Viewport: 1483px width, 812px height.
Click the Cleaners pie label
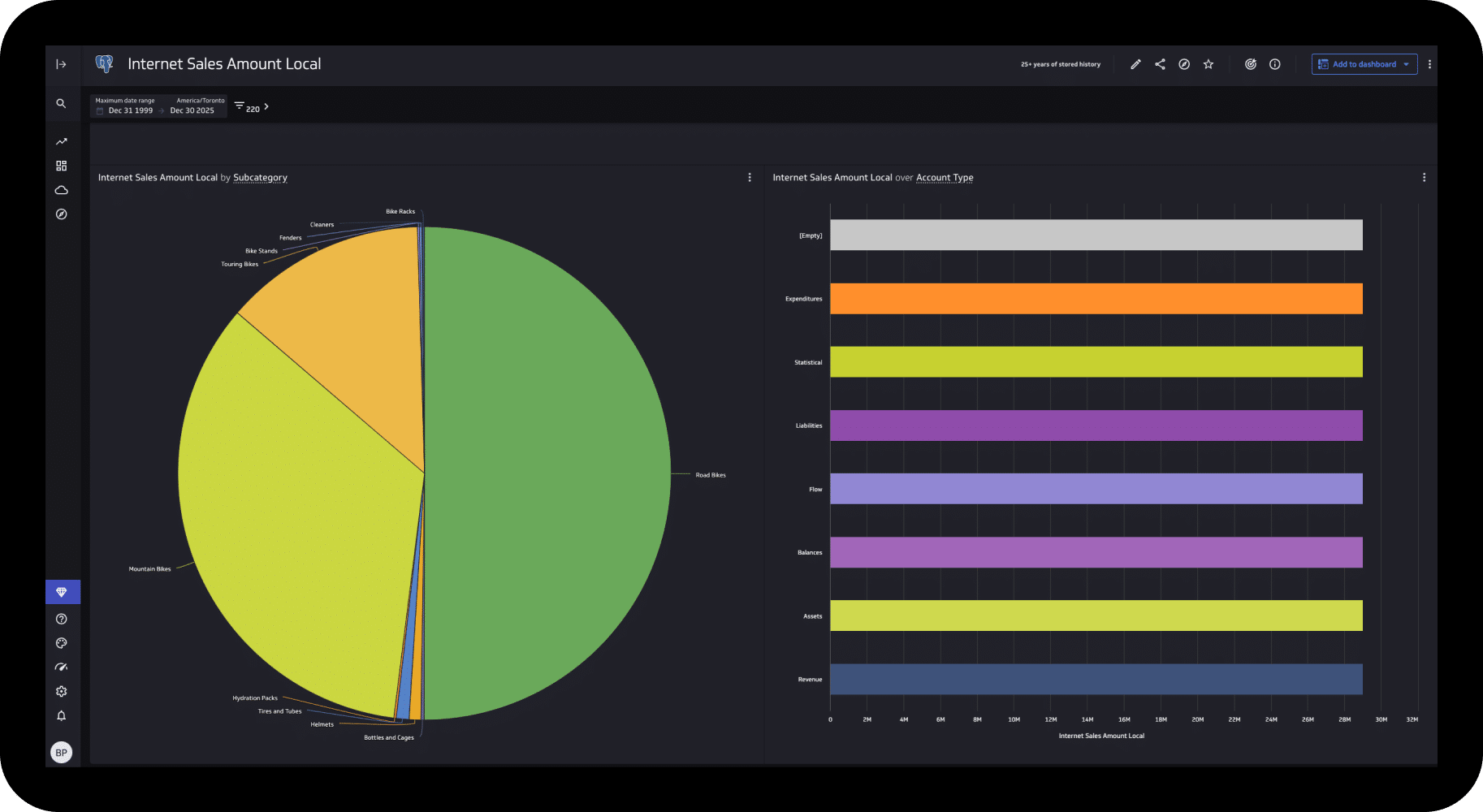tap(322, 225)
